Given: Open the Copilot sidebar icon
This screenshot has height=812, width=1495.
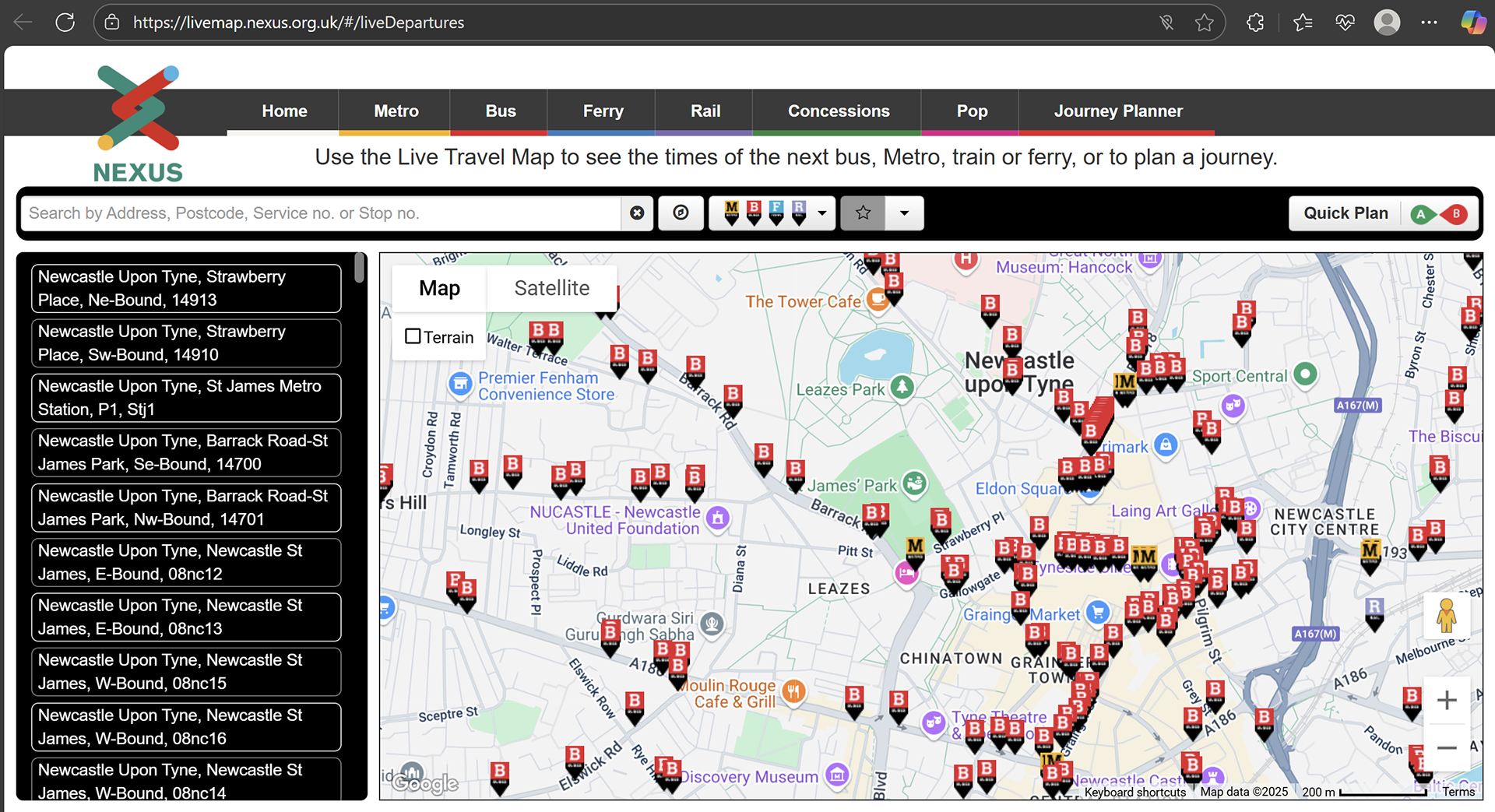Looking at the screenshot, I should 1472,23.
